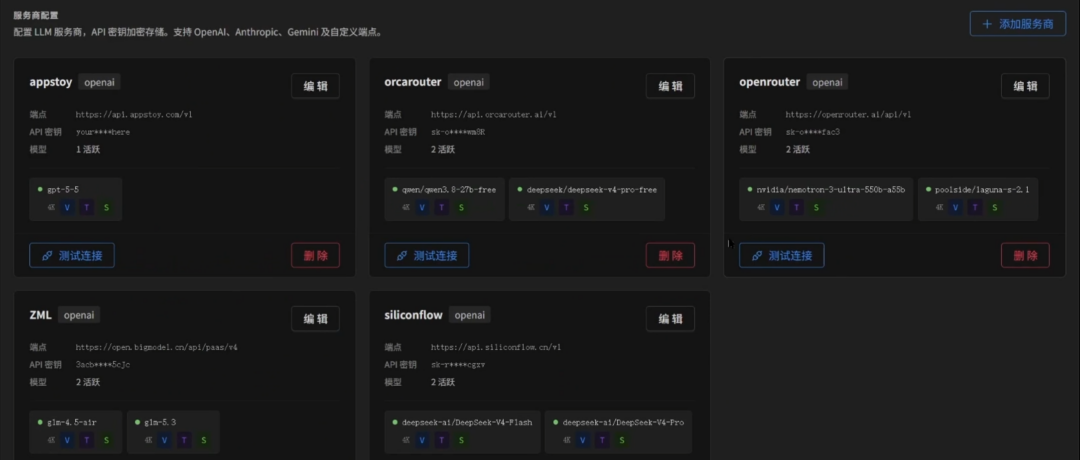Click the openai tag beside ZML
This screenshot has height=460, width=1080.
(79, 315)
